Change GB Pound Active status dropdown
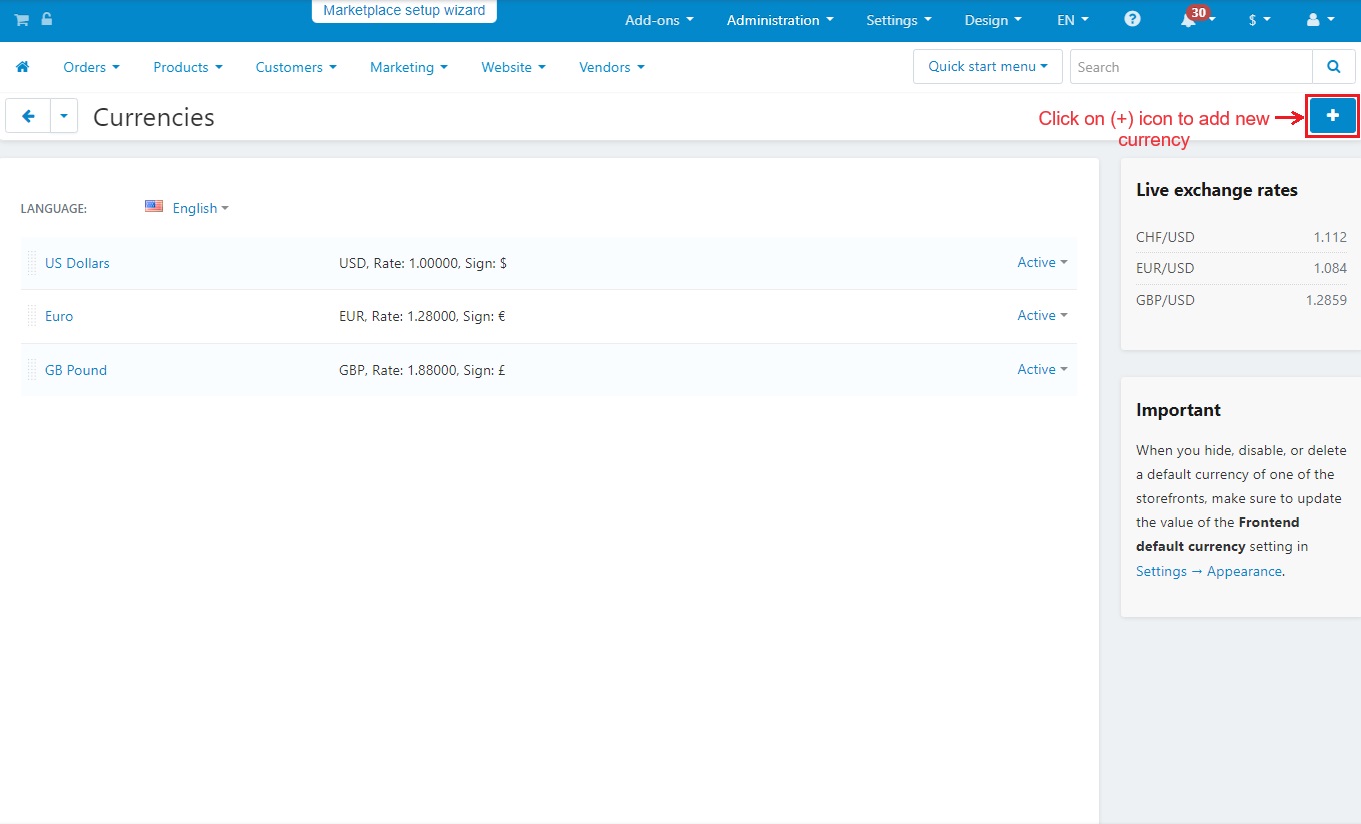The image size is (1361, 824). [x=1042, y=369]
